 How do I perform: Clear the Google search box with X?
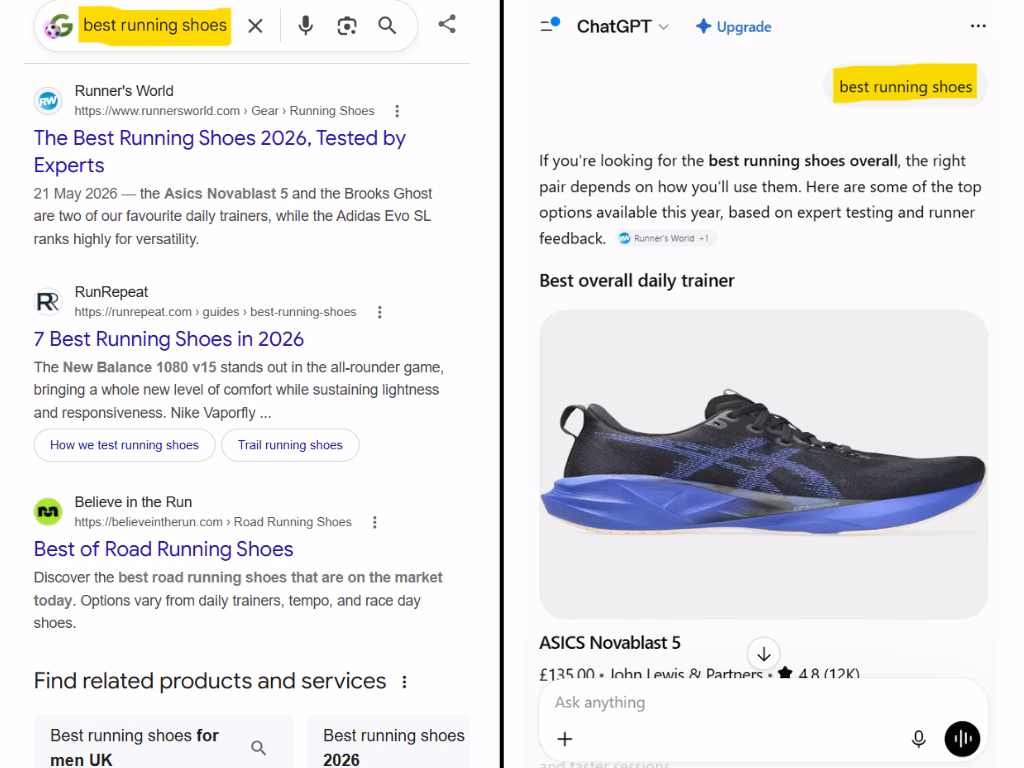(x=255, y=25)
